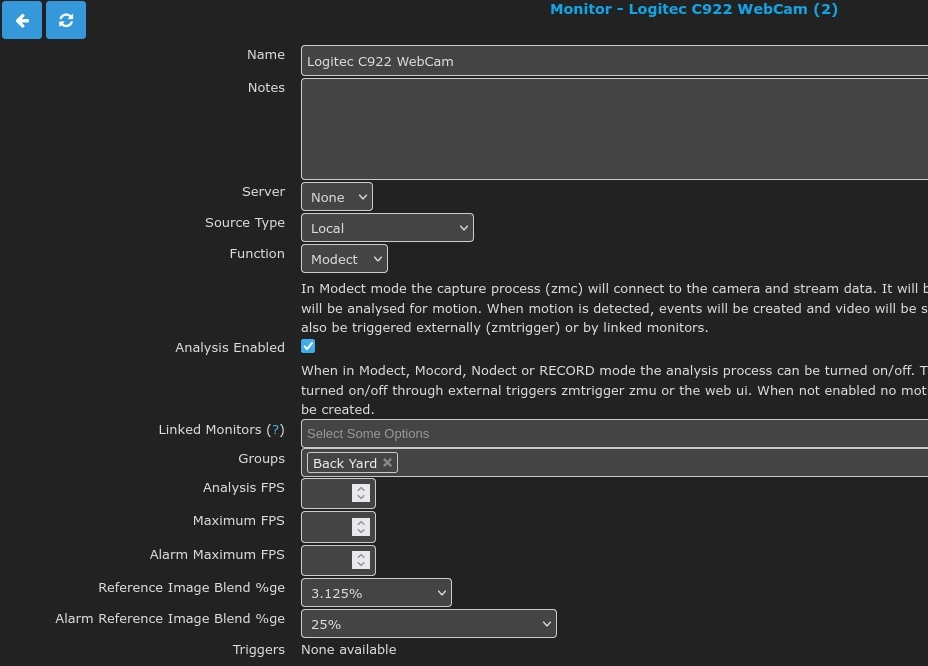This screenshot has width=928, height=666.
Task: Click the refresh button
Action: [x=66, y=20]
